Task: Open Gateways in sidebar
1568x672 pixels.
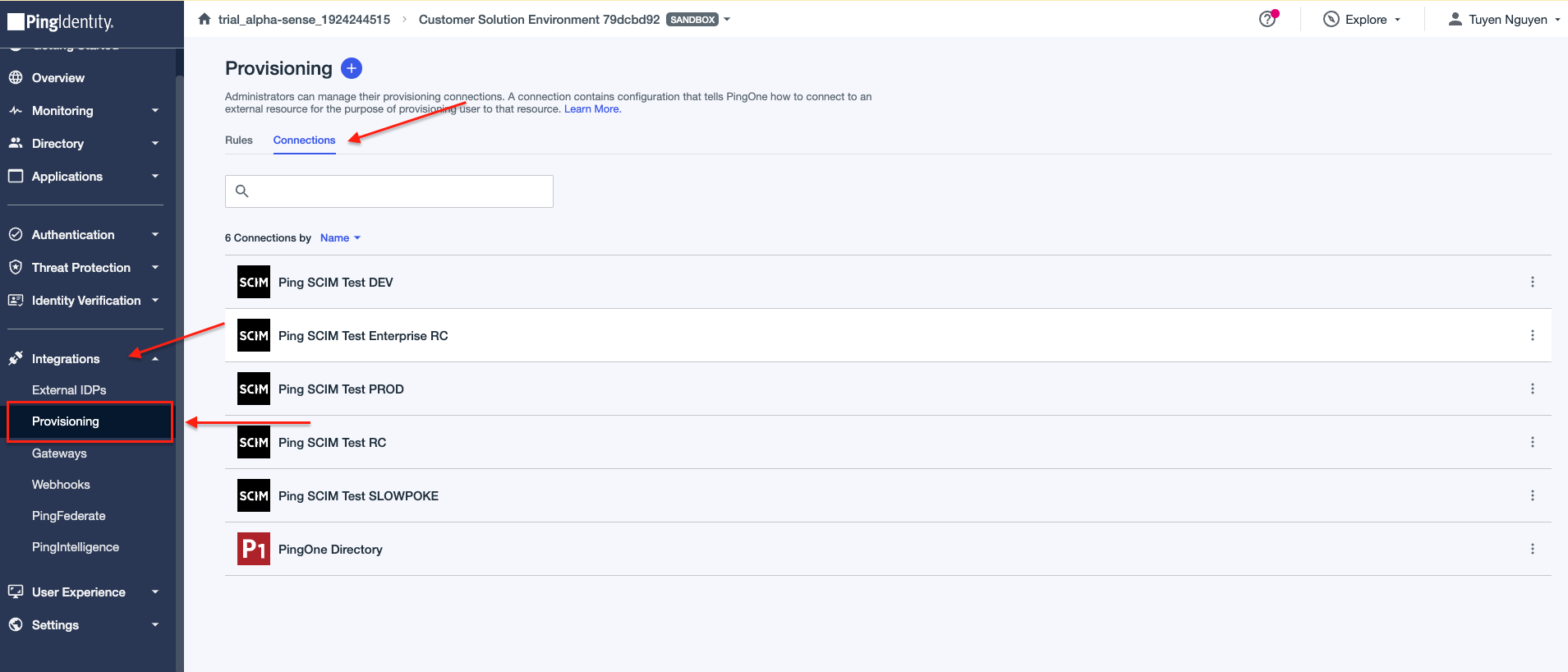Action: [x=59, y=453]
